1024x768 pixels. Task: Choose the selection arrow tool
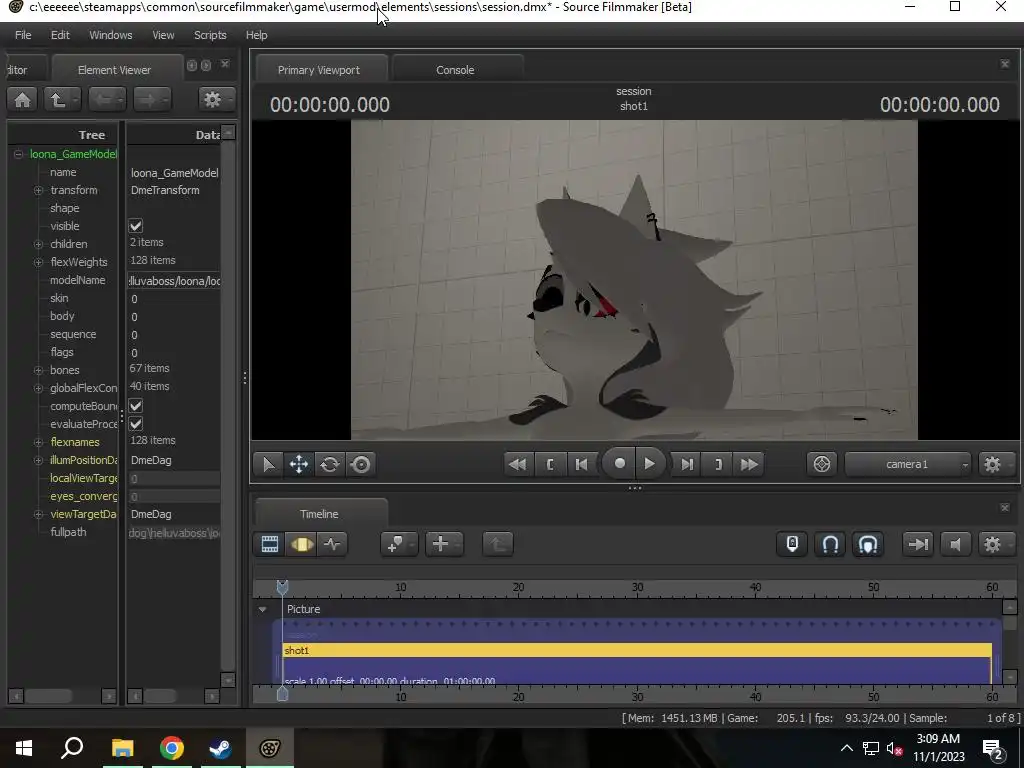pos(268,464)
